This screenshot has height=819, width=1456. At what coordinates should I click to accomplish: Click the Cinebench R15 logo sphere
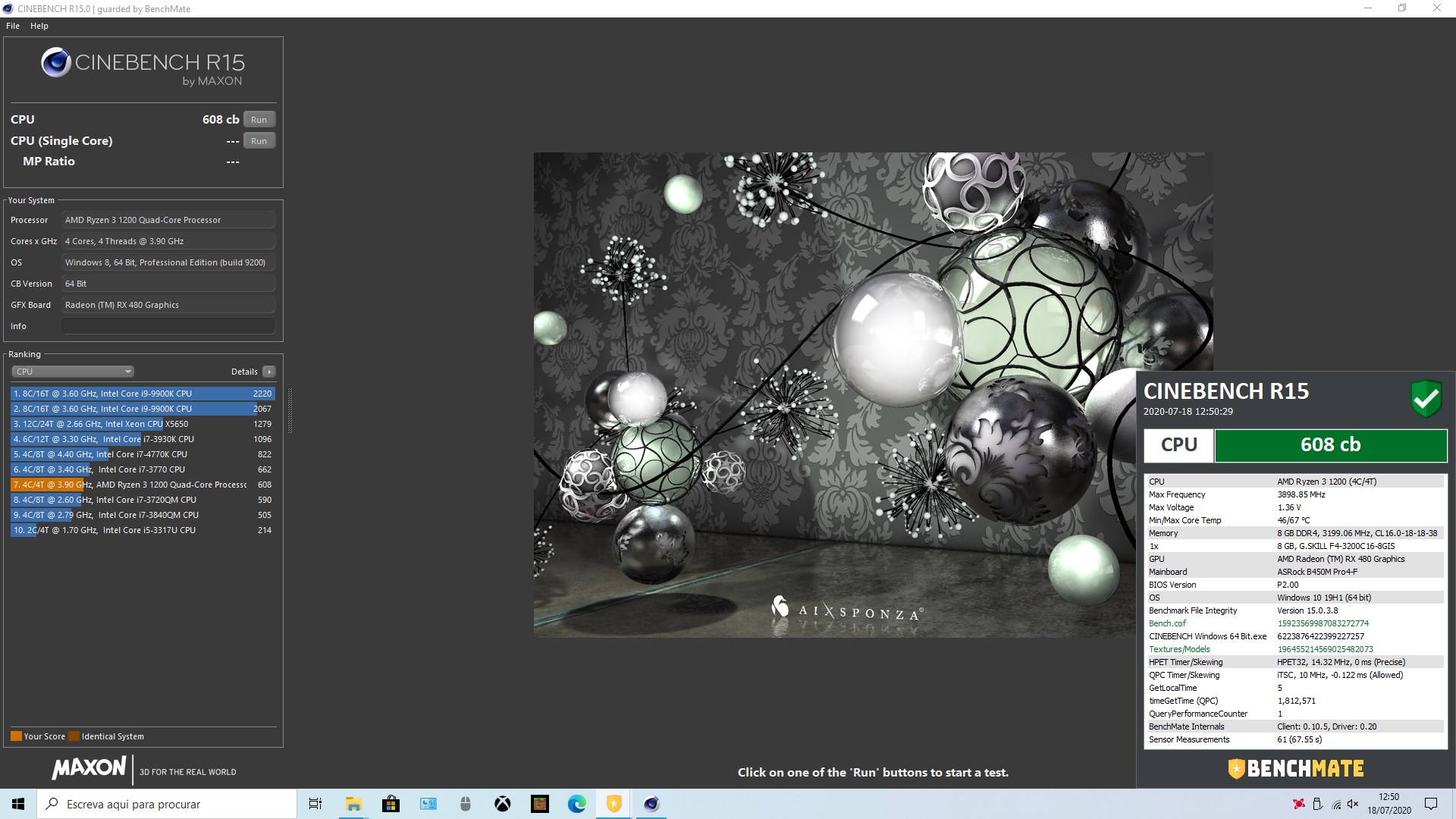pos(56,62)
